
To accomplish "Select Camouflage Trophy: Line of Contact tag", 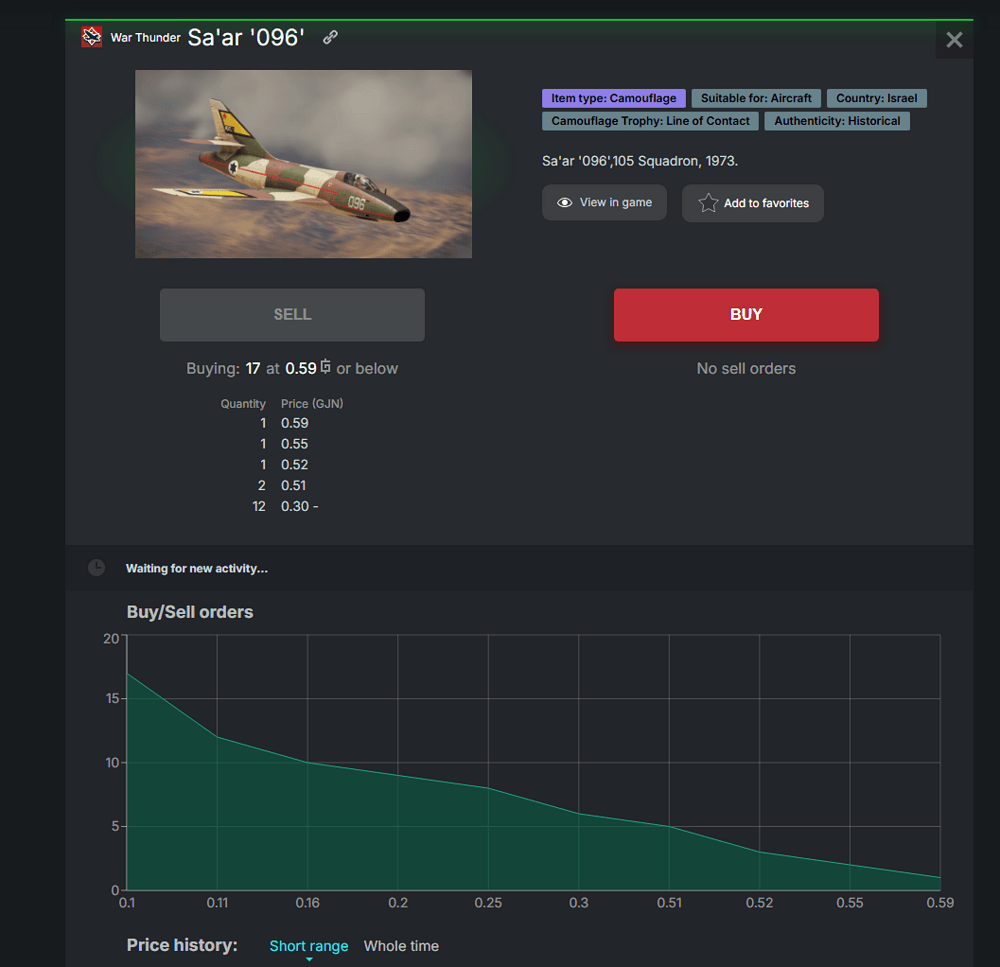I will coord(650,121).
